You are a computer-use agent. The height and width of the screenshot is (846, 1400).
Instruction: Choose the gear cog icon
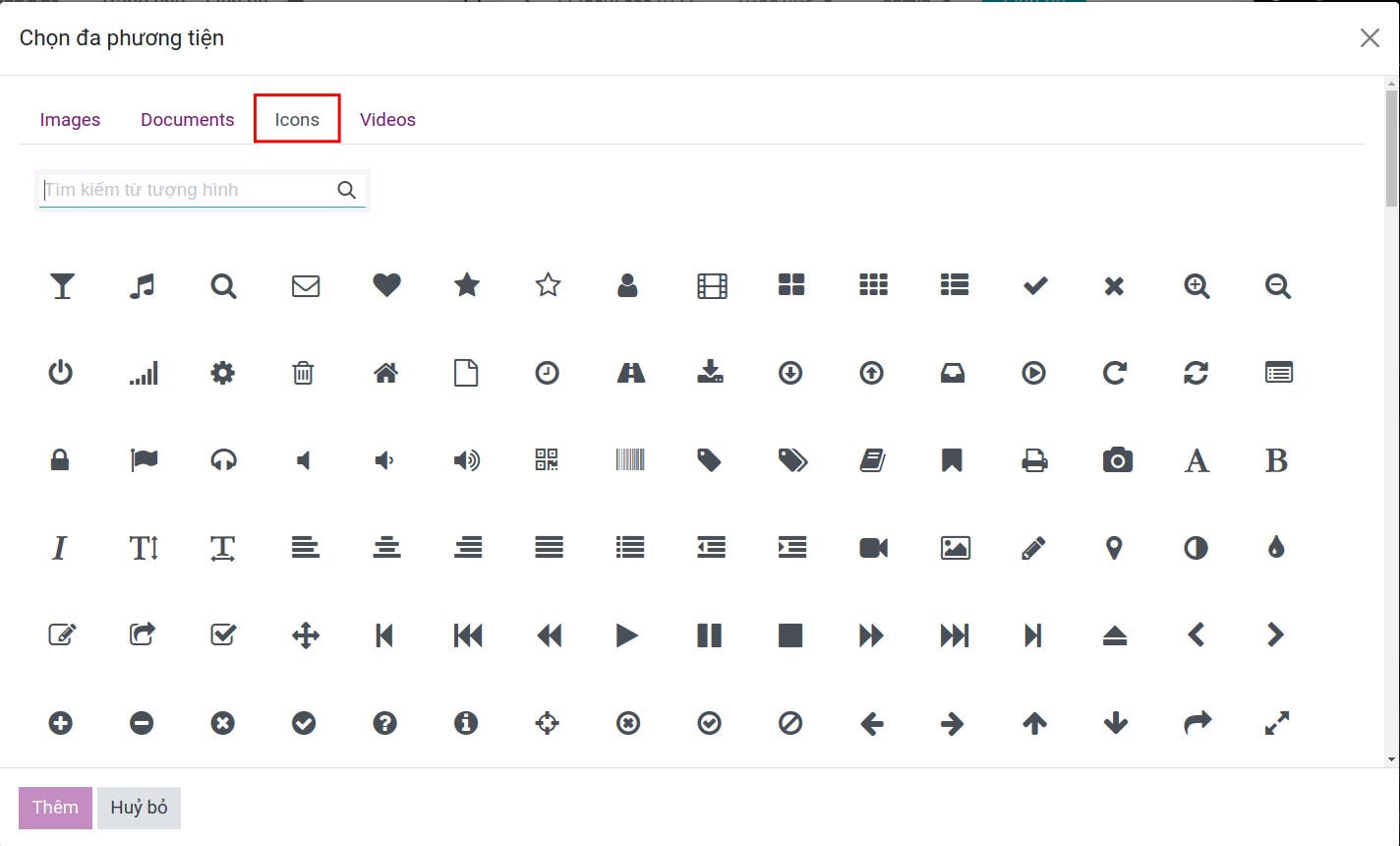pyautogui.click(x=223, y=373)
